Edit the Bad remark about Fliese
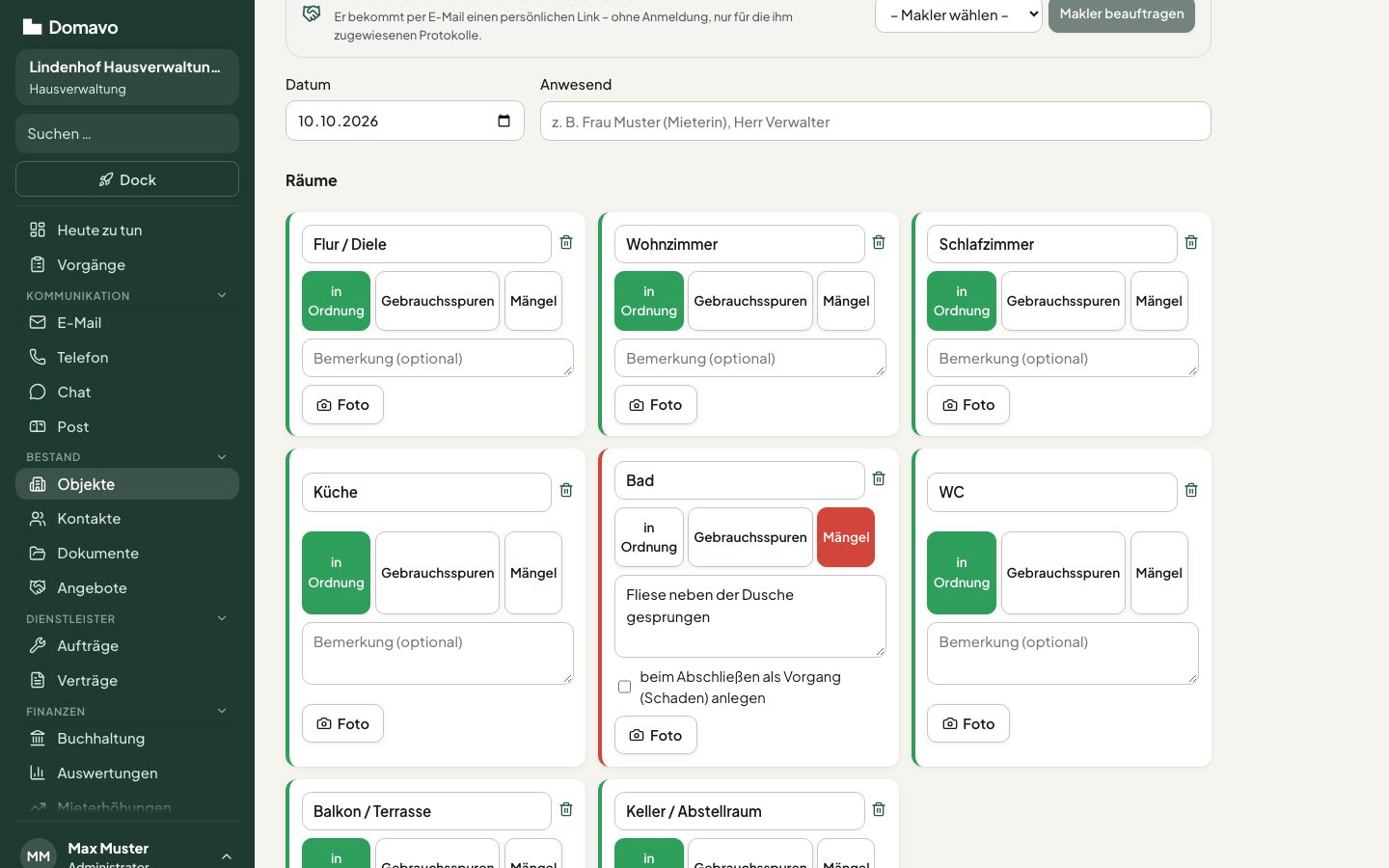 click(x=750, y=616)
